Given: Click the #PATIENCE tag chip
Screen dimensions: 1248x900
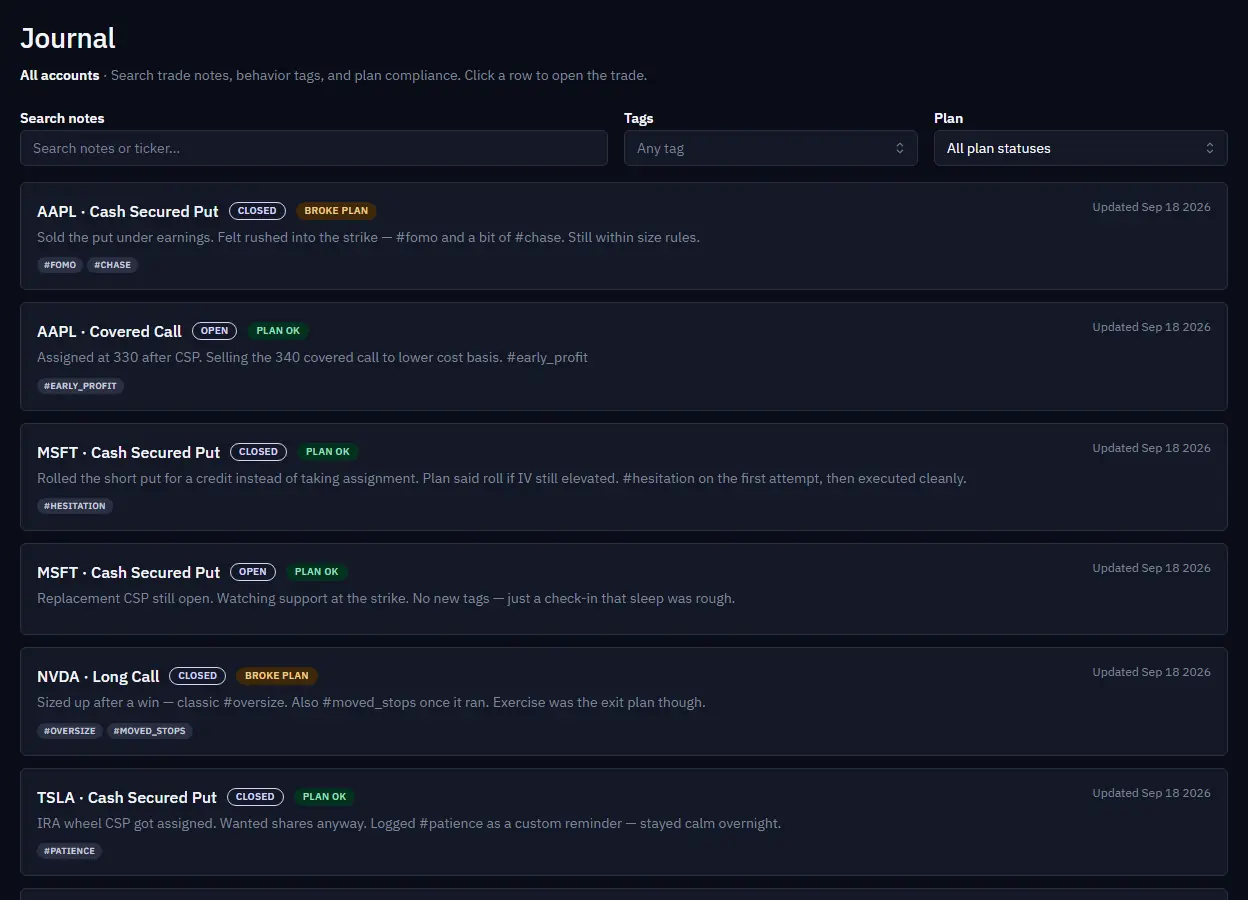Looking at the screenshot, I should tap(70, 851).
